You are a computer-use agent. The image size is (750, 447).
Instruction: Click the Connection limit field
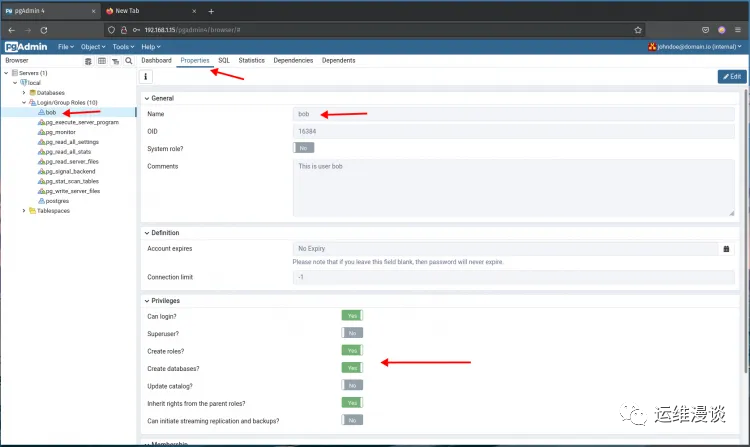pos(513,277)
